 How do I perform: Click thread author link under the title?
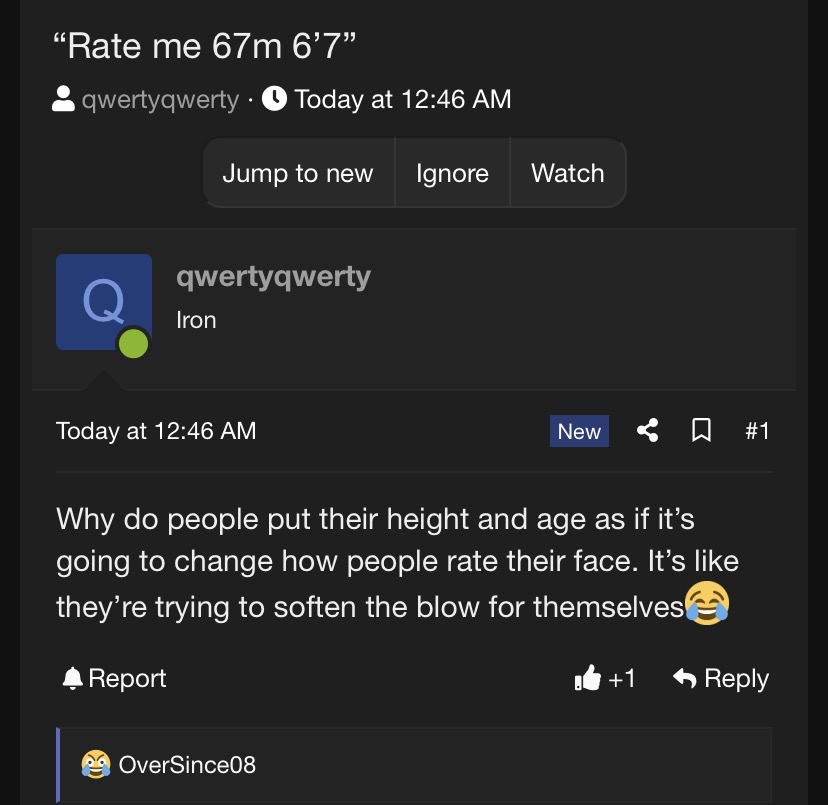click(x=159, y=99)
